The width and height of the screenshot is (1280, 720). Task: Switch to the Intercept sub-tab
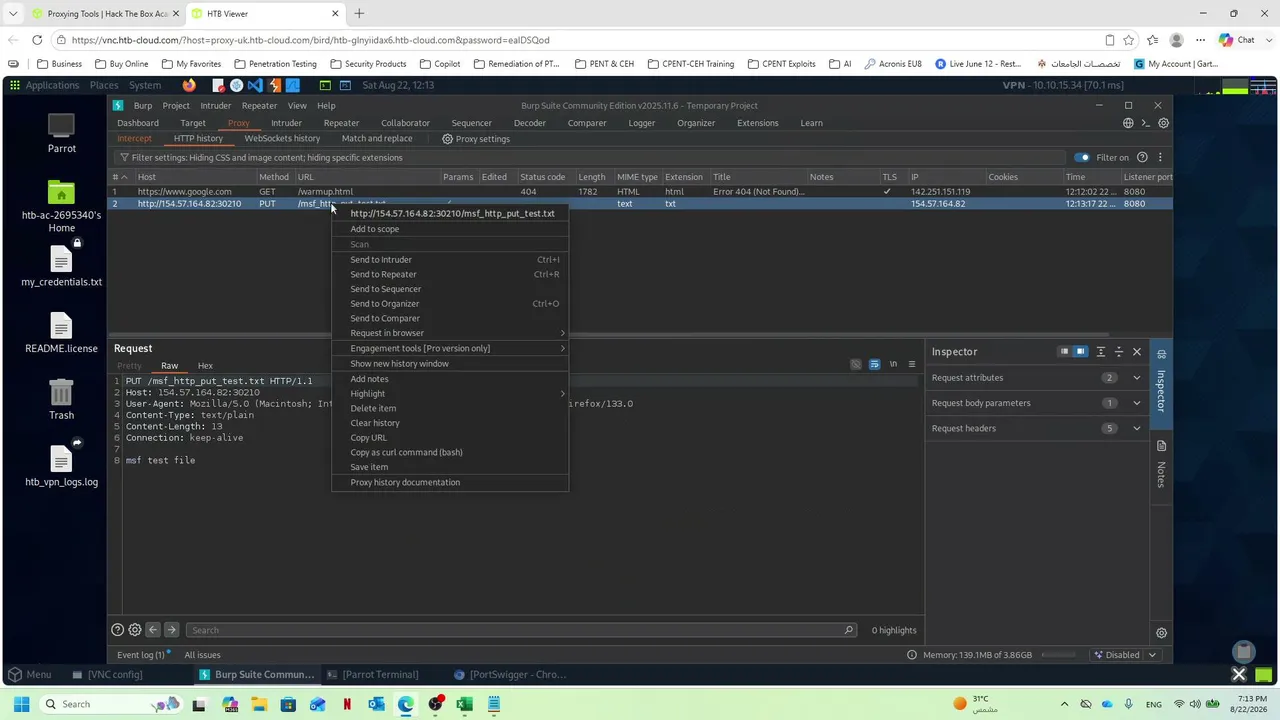(134, 139)
